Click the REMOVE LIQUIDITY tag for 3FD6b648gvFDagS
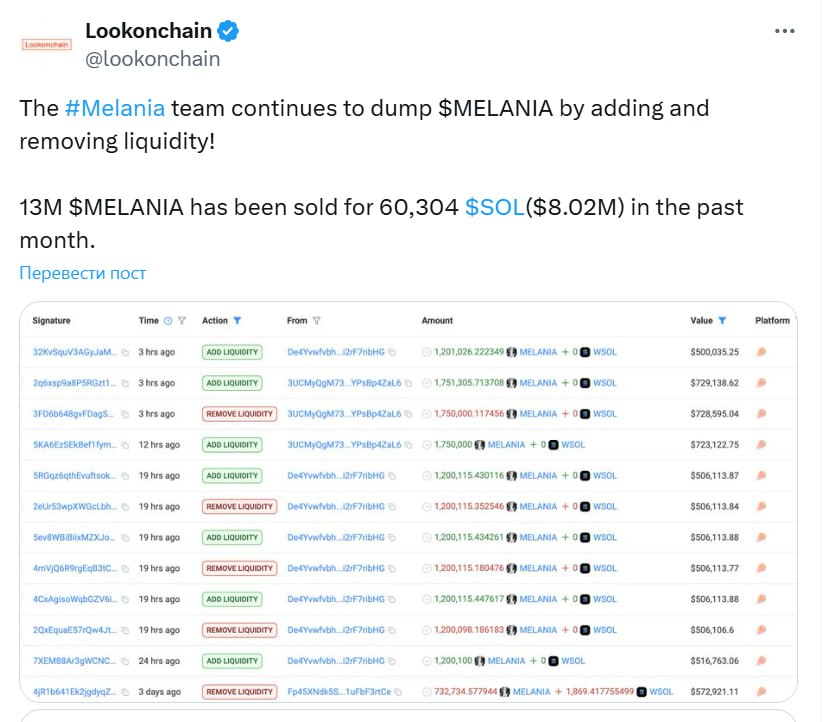836x722 pixels. [x=239, y=414]
